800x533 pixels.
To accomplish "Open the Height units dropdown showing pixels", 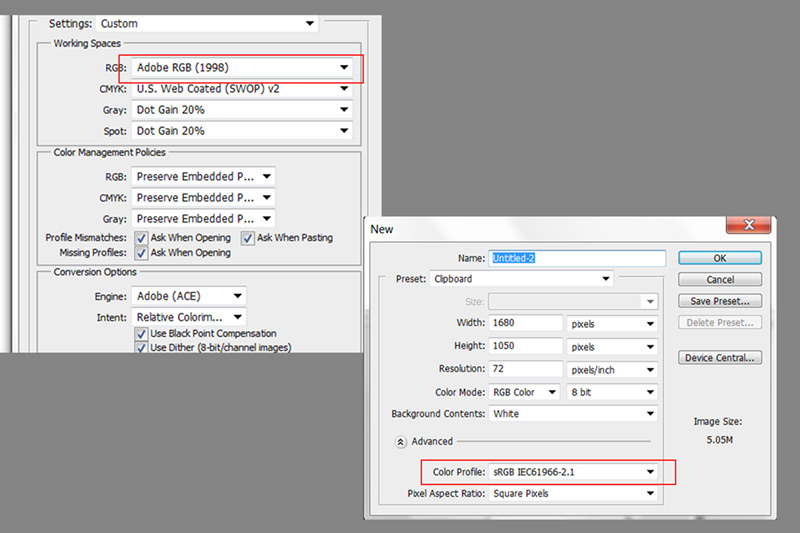I will pos(612,347).
